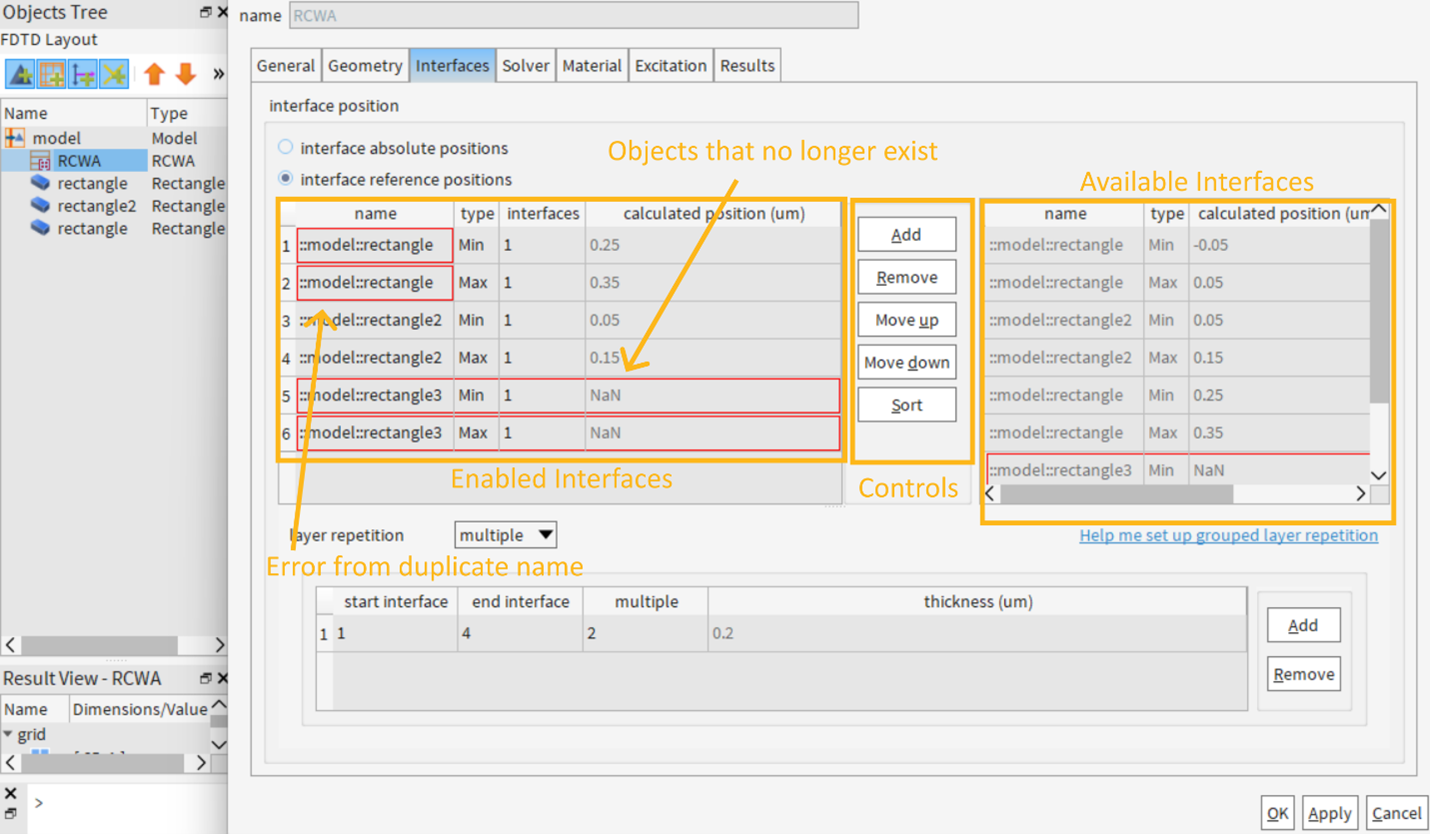1430x834 pixels.
Task: Open the General tab
Action: pos(285,66)
